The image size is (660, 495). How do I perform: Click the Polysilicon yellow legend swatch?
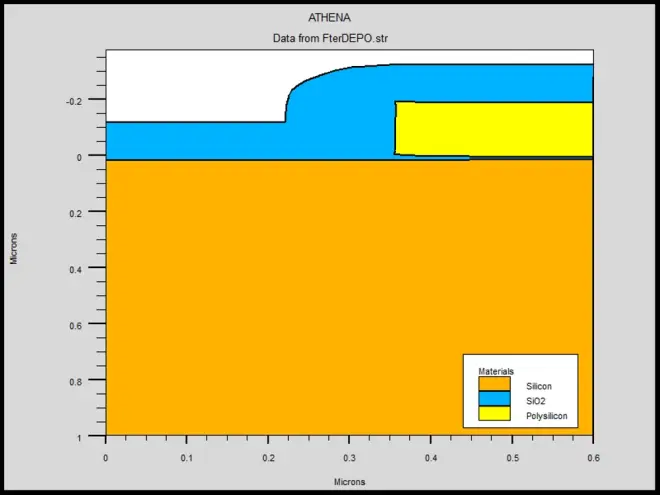495,413
